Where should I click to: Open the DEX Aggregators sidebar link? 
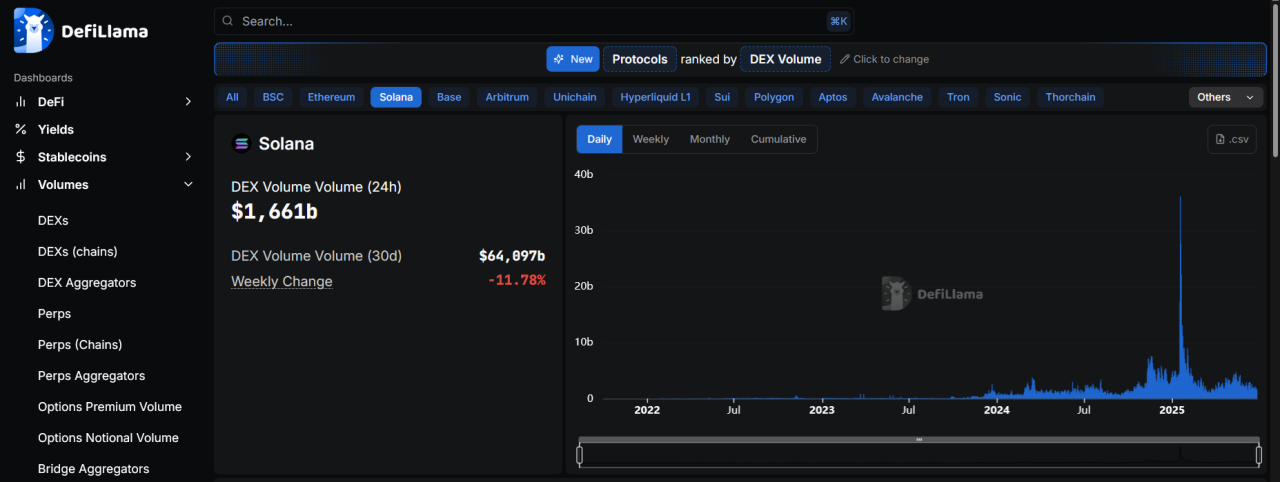[87, 283]
